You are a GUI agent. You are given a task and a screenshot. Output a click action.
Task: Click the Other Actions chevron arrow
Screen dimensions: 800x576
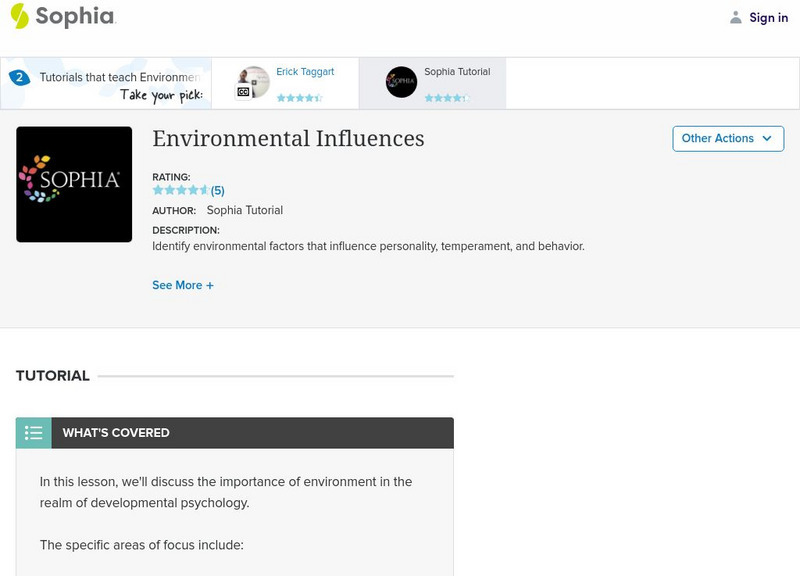767,139
